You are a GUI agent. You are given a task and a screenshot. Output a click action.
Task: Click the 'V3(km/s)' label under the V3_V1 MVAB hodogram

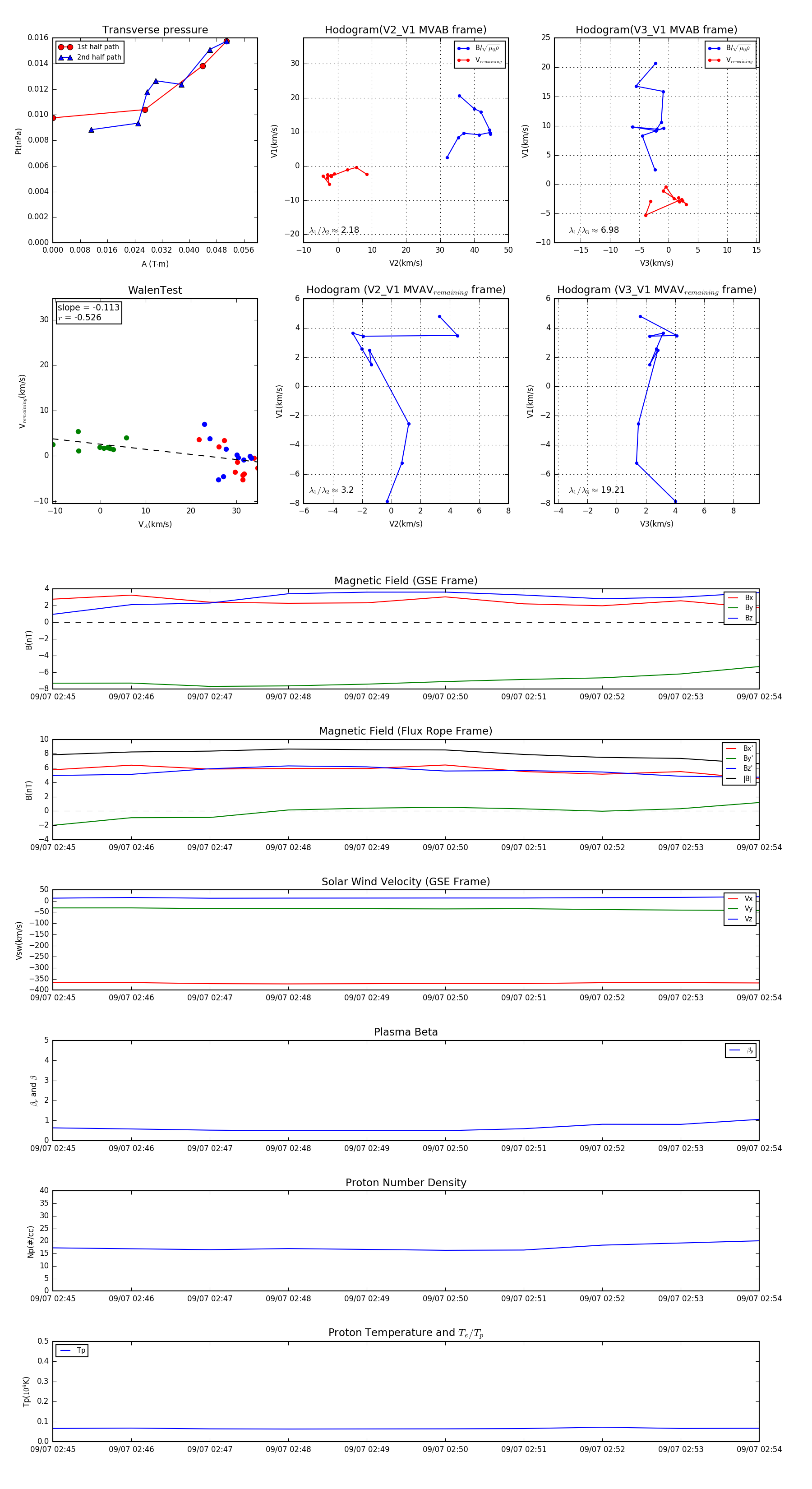point(656,263)
